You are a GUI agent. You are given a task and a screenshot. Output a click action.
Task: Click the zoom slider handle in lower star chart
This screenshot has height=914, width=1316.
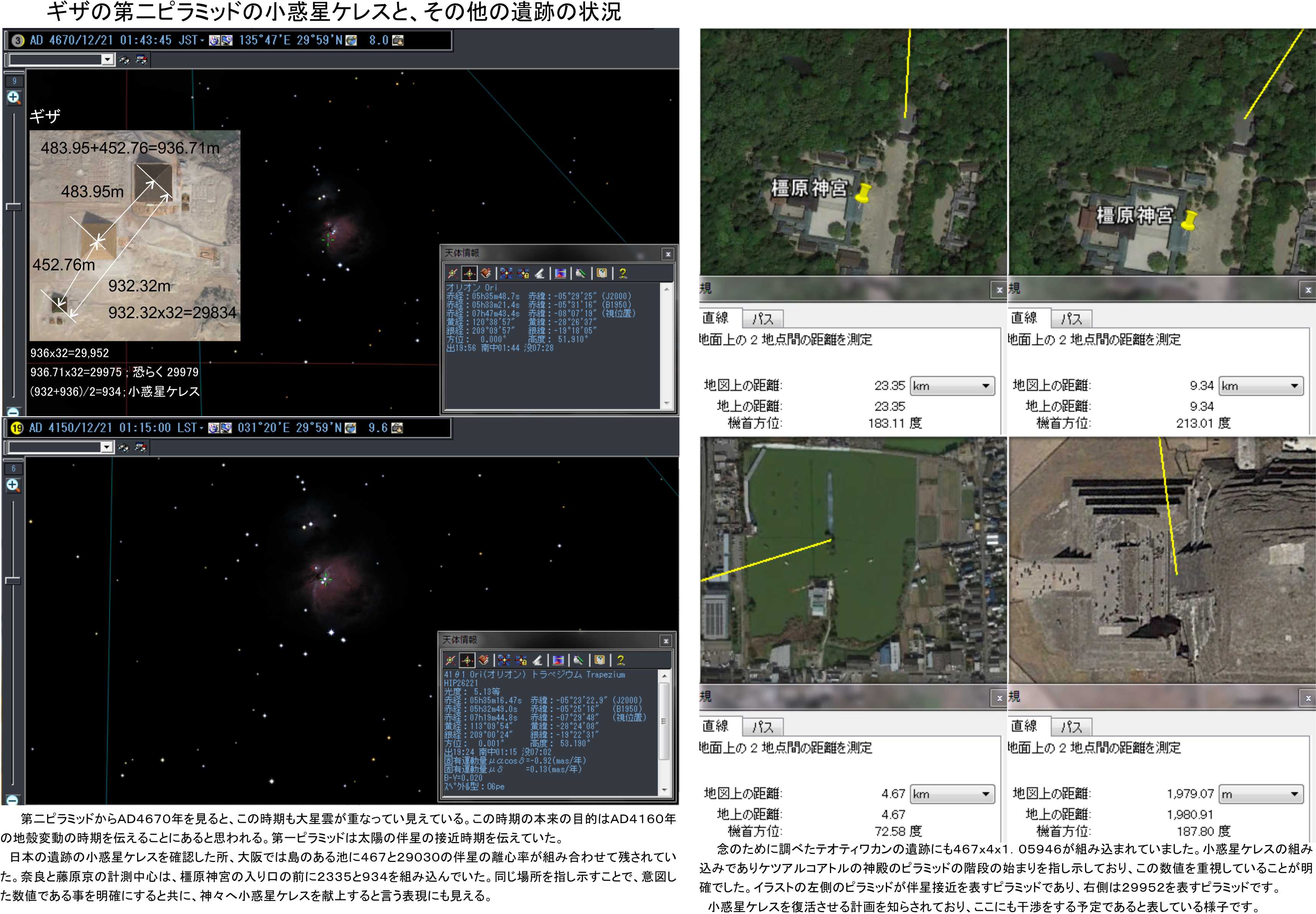(x=13, y=581)
